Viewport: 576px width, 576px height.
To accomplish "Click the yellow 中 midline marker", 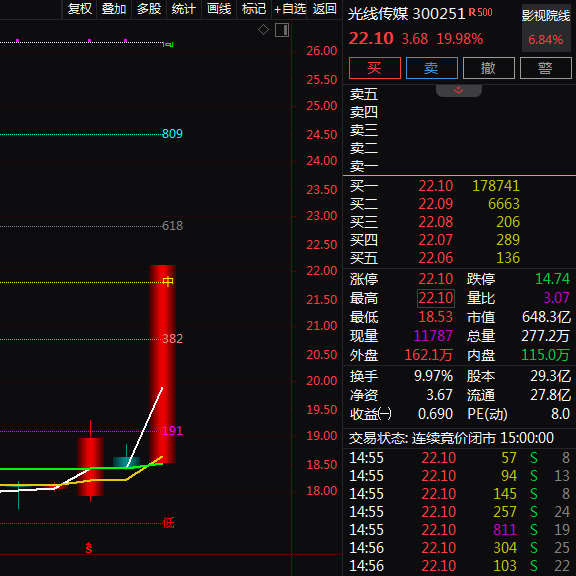I will (x=168, y=281).
